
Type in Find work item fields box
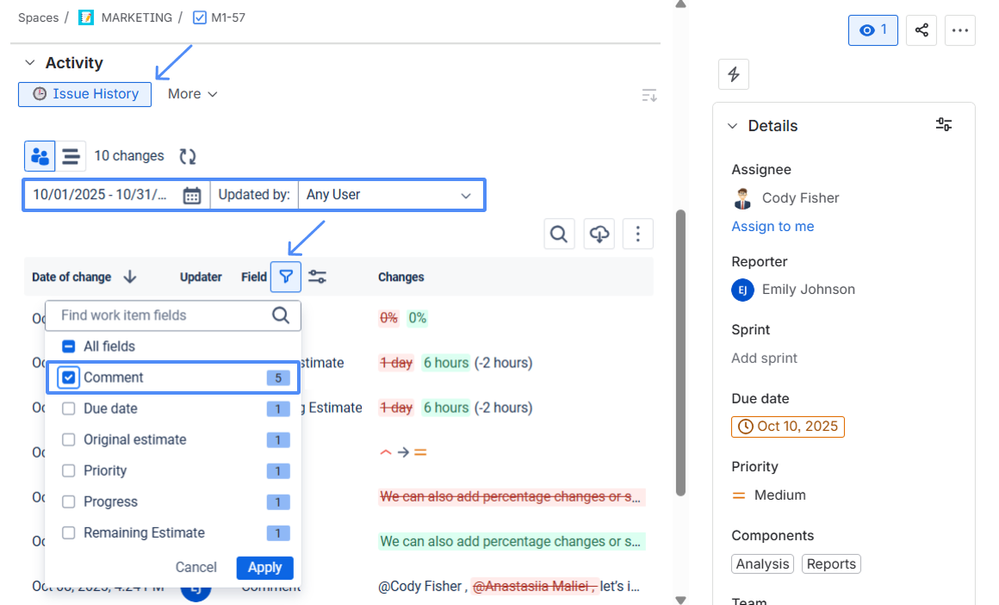click(x=160, y=315)
